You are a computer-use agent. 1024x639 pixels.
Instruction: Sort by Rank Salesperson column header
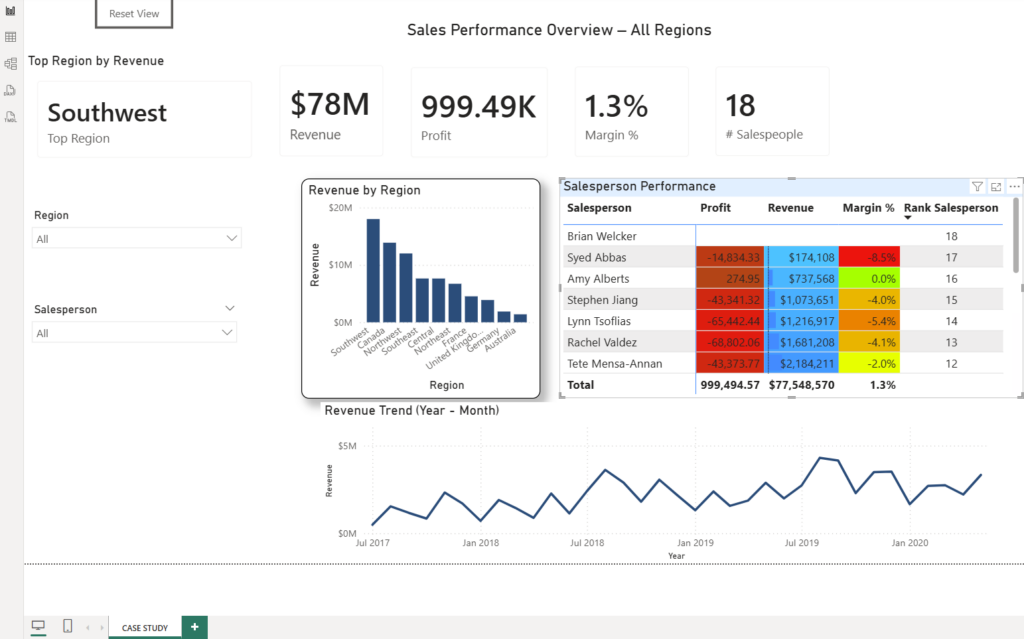coord(951,208)
